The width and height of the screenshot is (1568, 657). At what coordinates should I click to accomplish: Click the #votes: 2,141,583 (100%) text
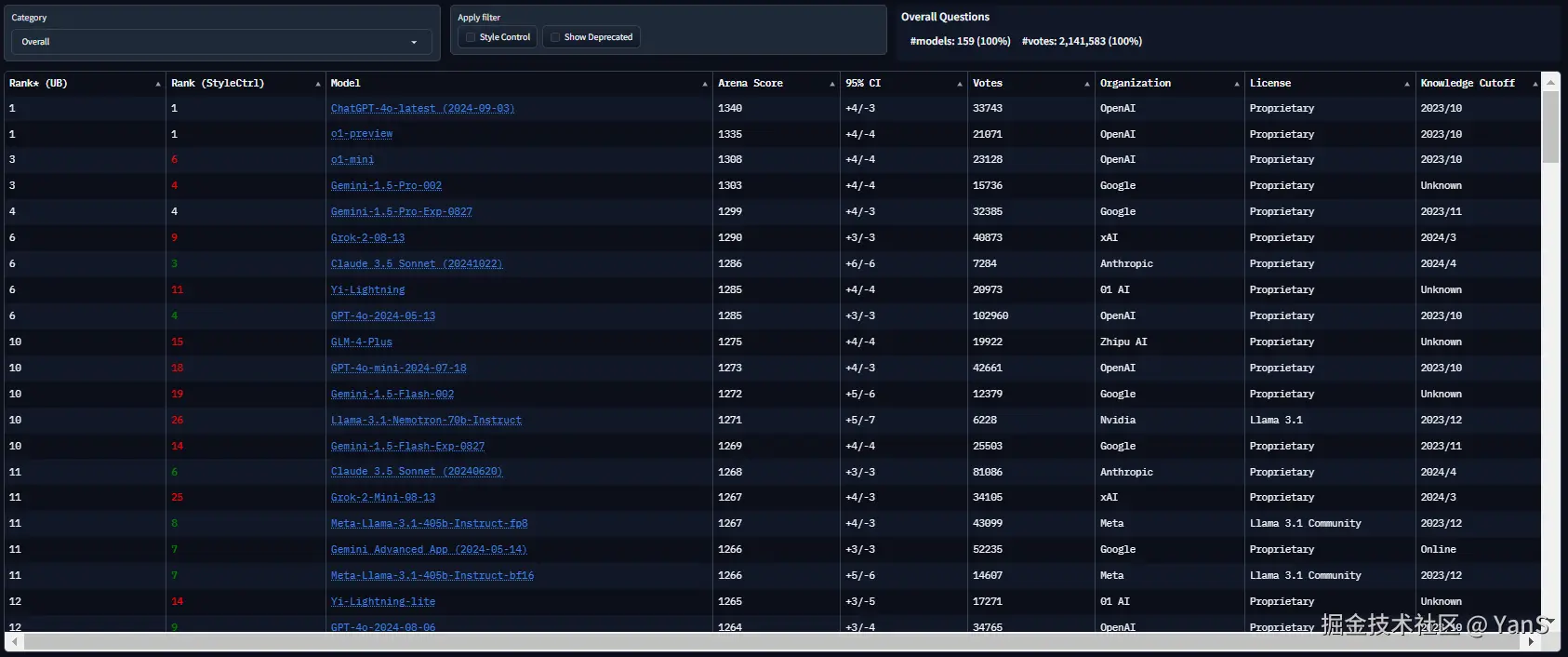tap(1082, 41)
